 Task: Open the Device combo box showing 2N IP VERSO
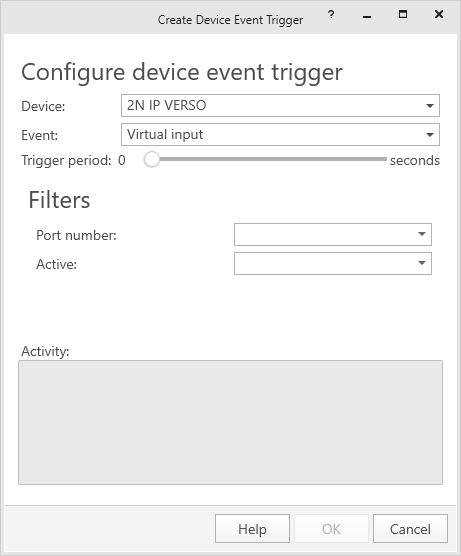(x=280, y=105)
